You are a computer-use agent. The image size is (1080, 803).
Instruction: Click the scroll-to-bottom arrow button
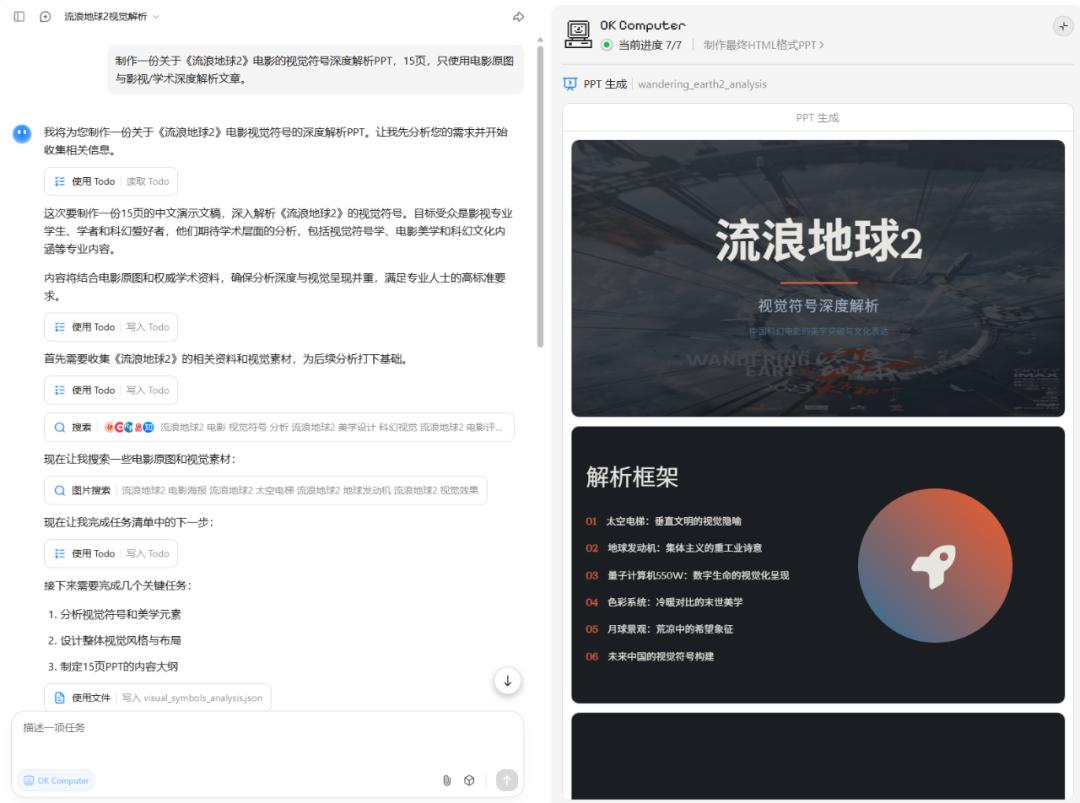(x=507, y=681)
